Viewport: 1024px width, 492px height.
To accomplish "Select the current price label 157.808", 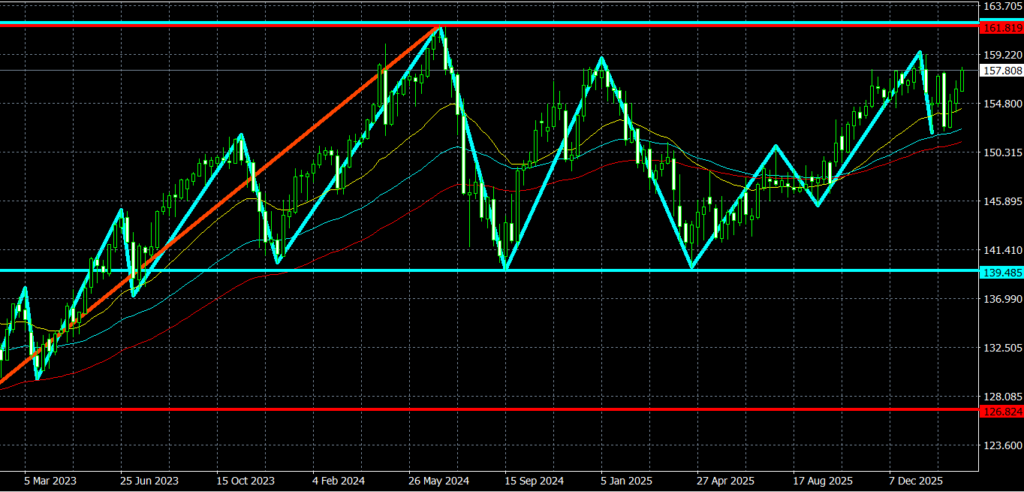I will click(1001, 71).
